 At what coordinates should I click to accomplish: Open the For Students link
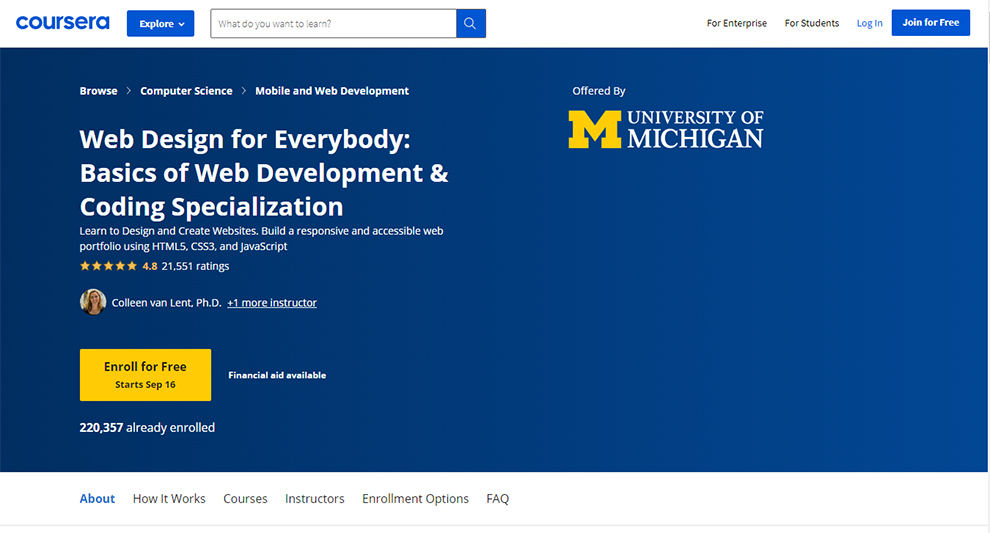(x=811, y=23)
